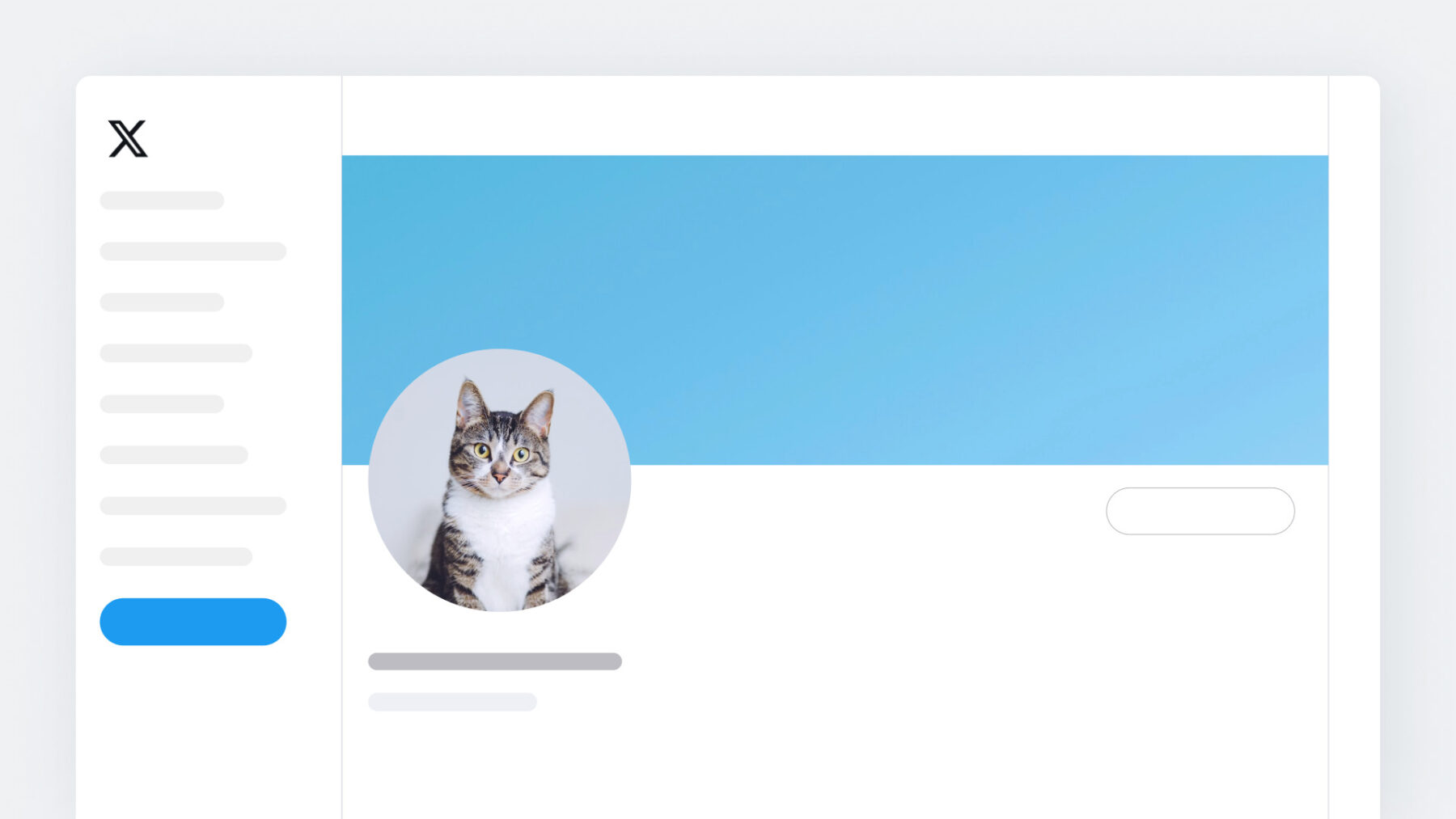Viewport: 1456px width, 819px height.
Task: Click the blue Post button in sidebar
Action: coord(193,622)
